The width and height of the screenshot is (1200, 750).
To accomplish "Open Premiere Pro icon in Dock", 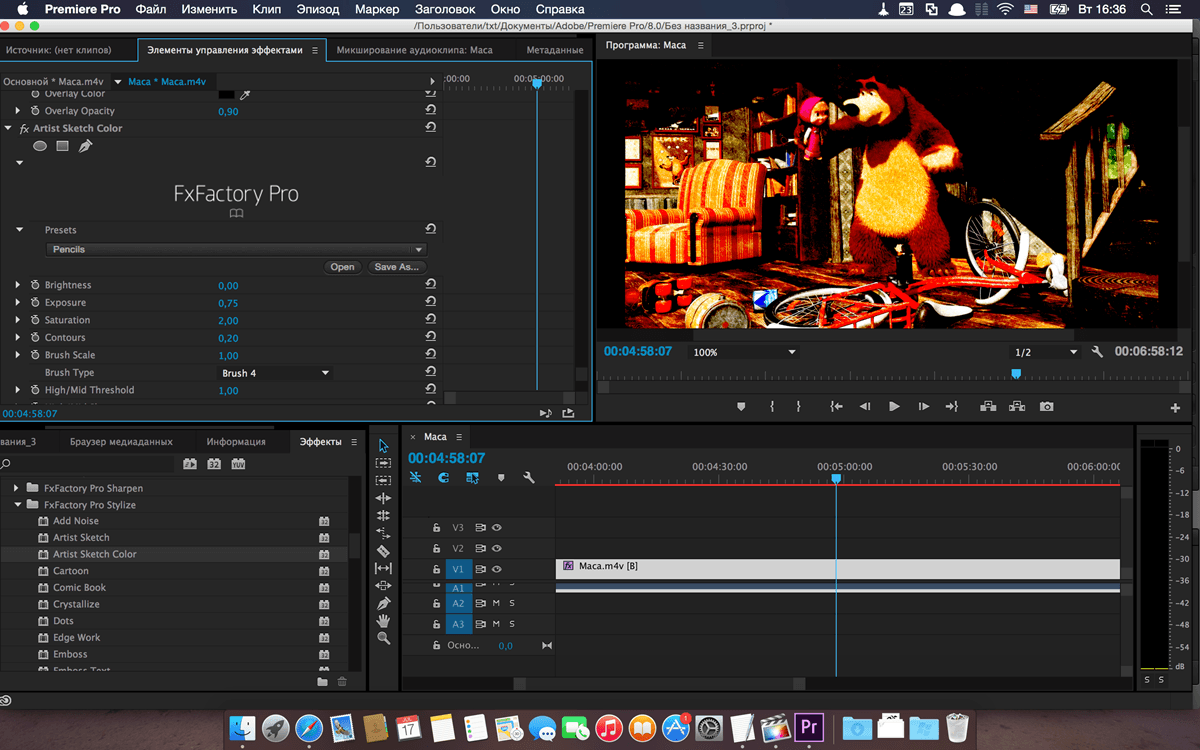I will 807,727.
